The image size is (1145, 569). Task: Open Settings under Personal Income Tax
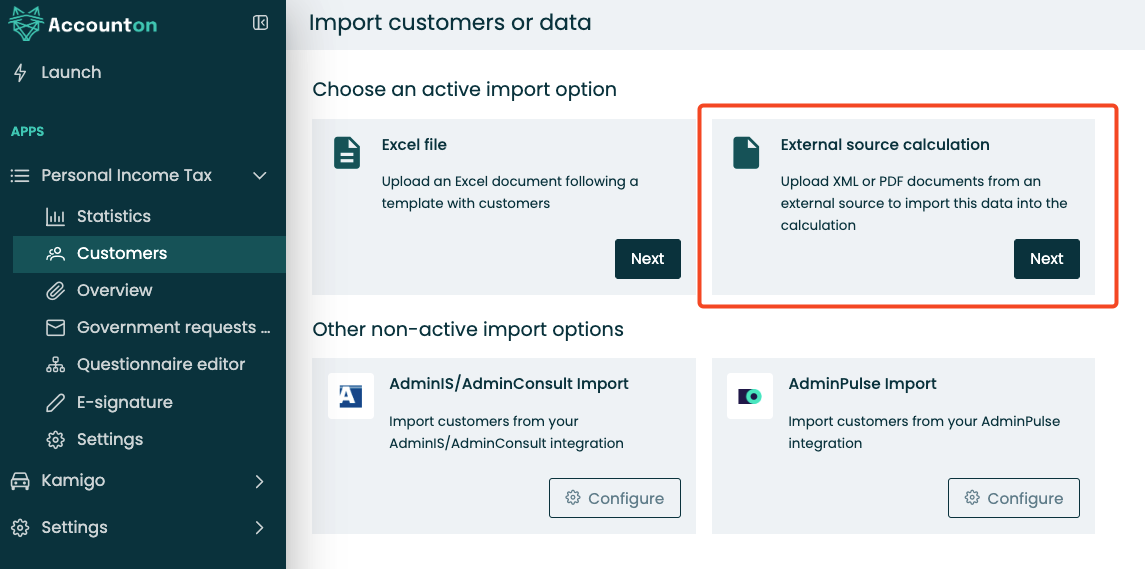[x=110, y=439]
